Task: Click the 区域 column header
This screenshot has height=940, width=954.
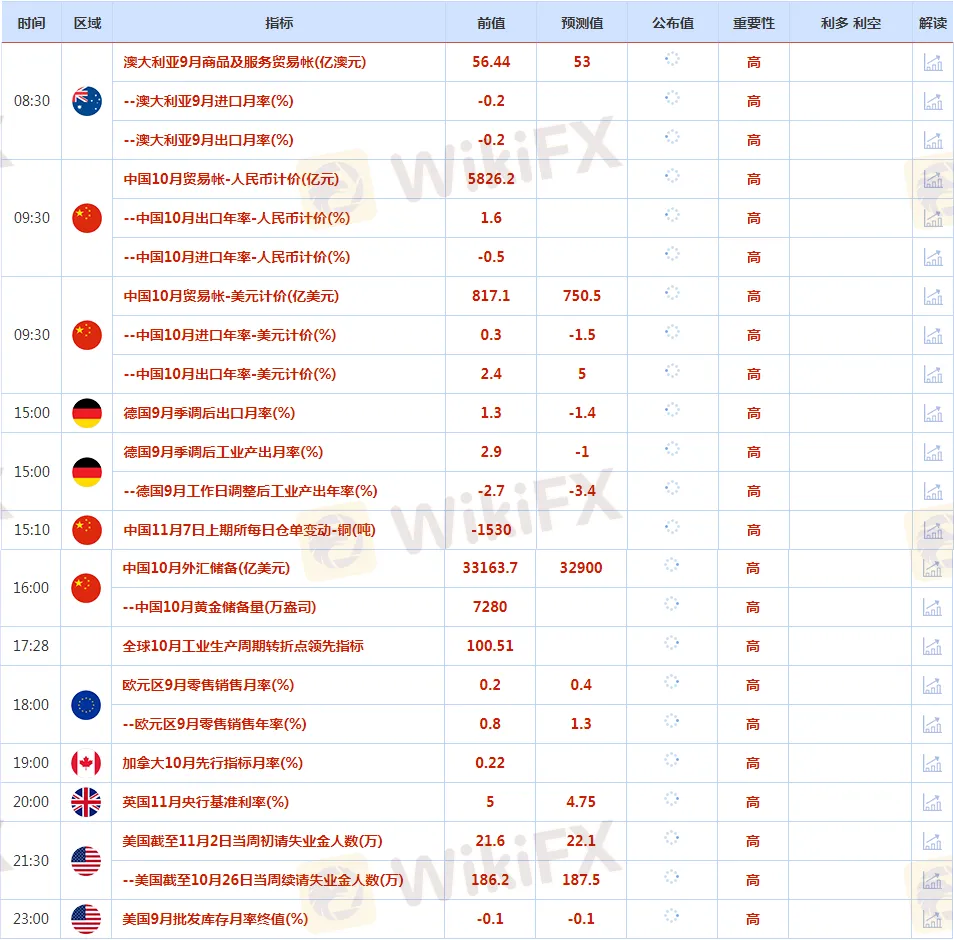Action: click(x=87, y=23)
